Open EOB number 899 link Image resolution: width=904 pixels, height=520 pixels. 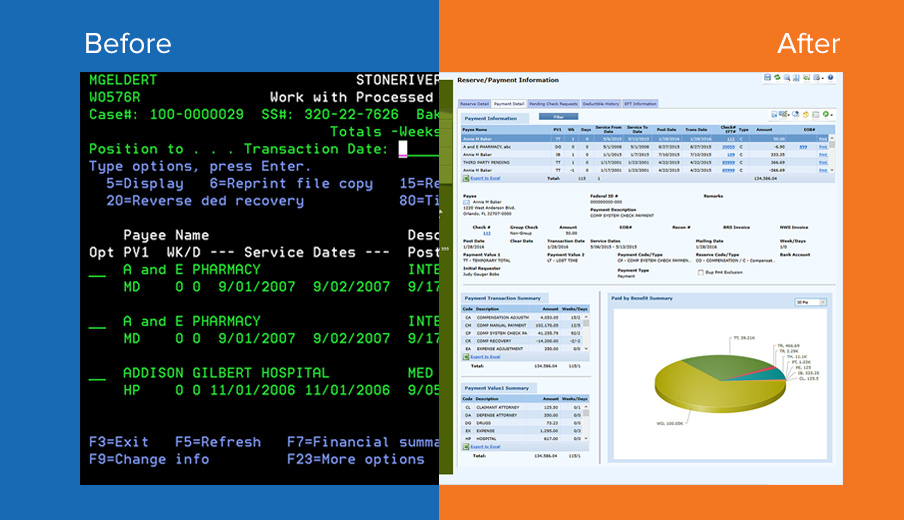pos(803,147)
